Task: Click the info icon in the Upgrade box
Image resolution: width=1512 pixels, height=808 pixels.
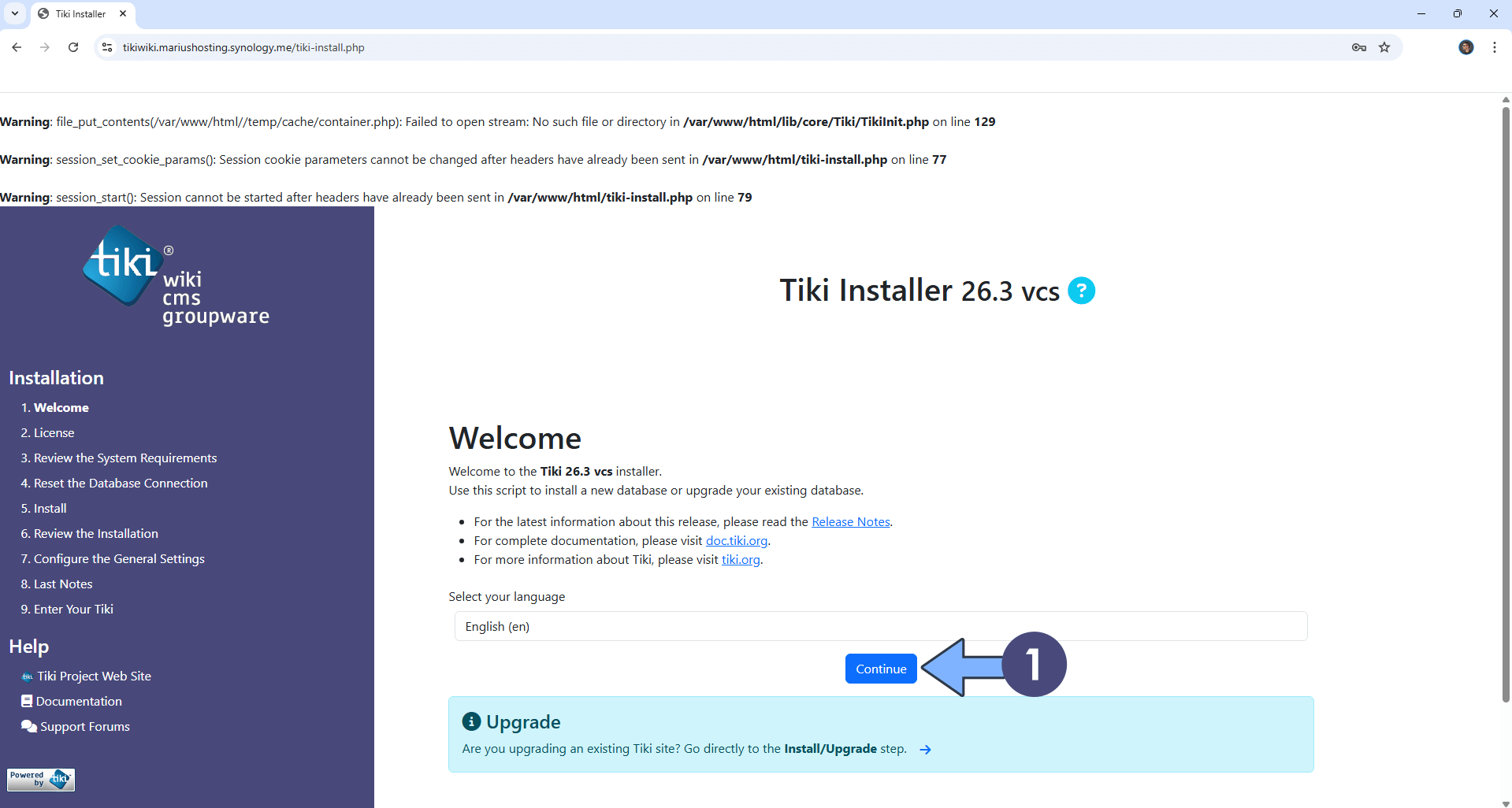Action: (x=470, y=720)
